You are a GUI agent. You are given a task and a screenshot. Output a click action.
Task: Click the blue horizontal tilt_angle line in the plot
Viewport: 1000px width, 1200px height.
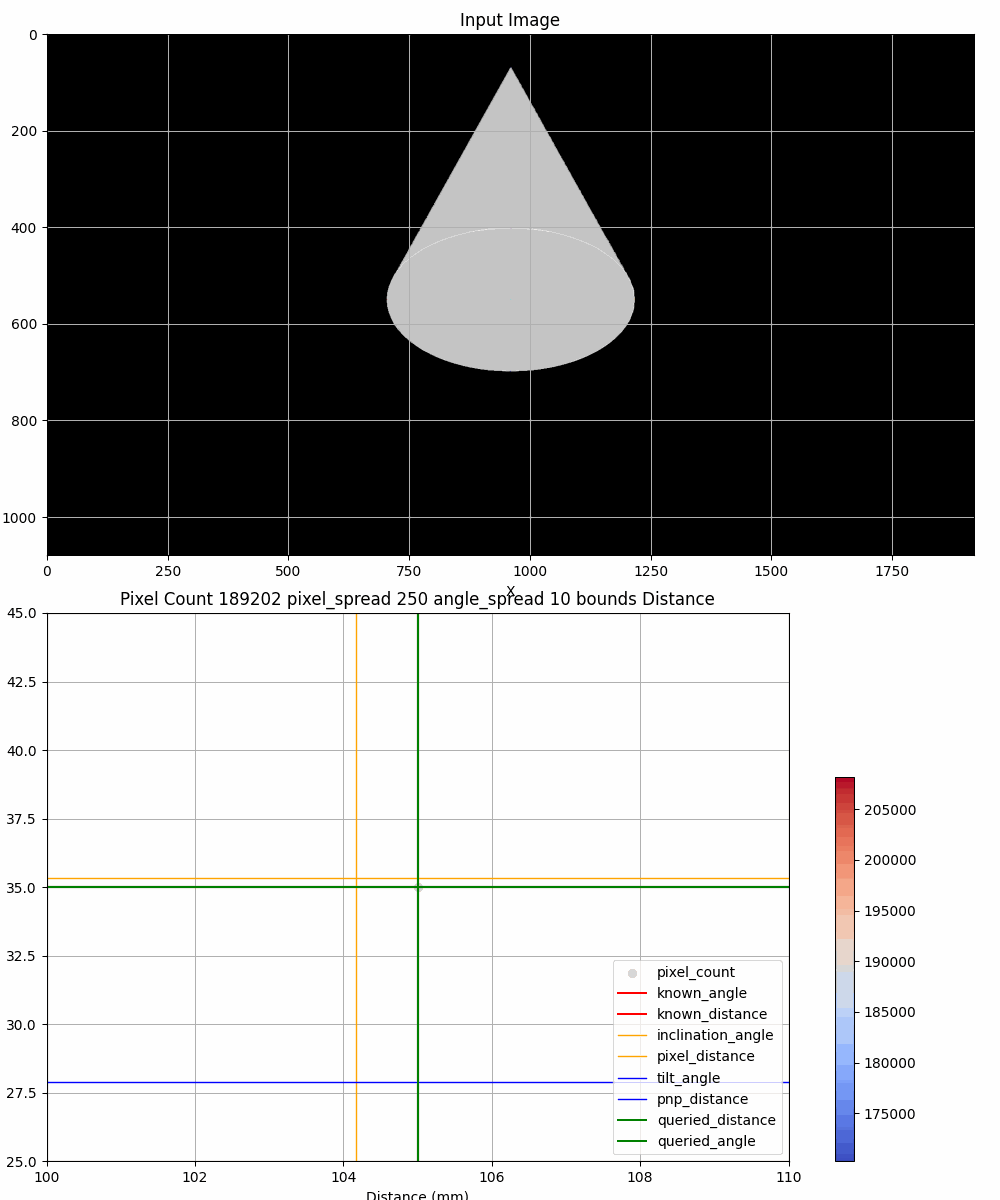(418, 1082)
